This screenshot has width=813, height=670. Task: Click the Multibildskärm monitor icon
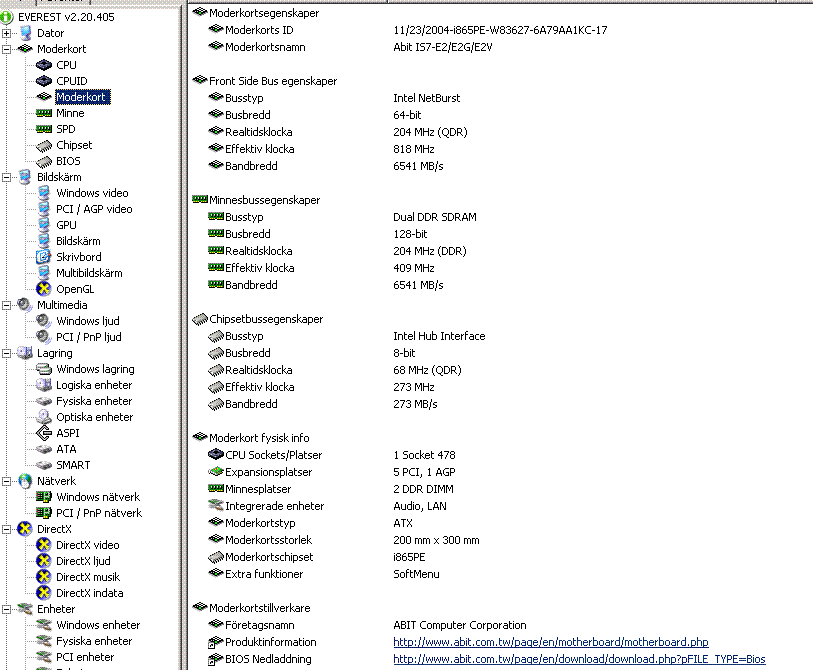tap(44, 273)
